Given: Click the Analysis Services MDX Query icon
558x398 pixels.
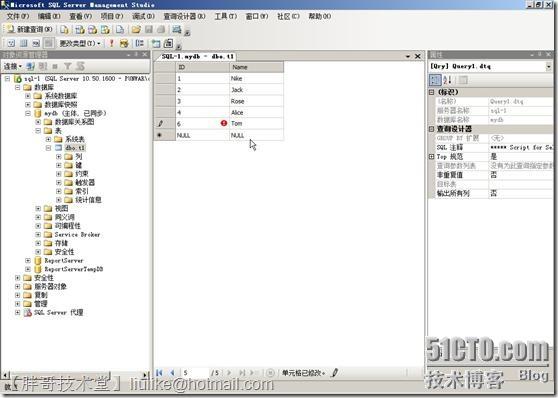Looking at the screenshot, I should point(80,30).
